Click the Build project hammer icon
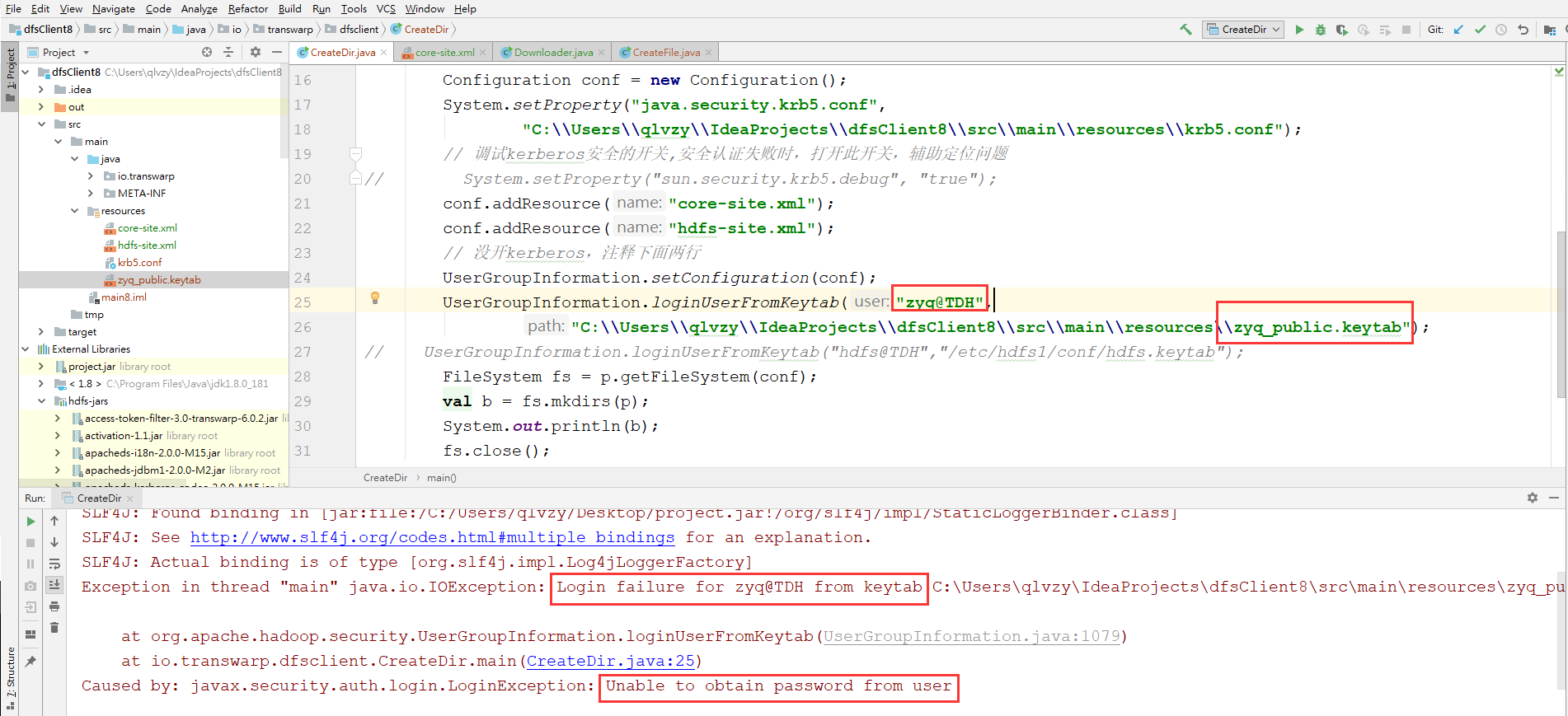Image resolution: width=1568 pixels, height=716 pixels. [x=1185, y=30]
